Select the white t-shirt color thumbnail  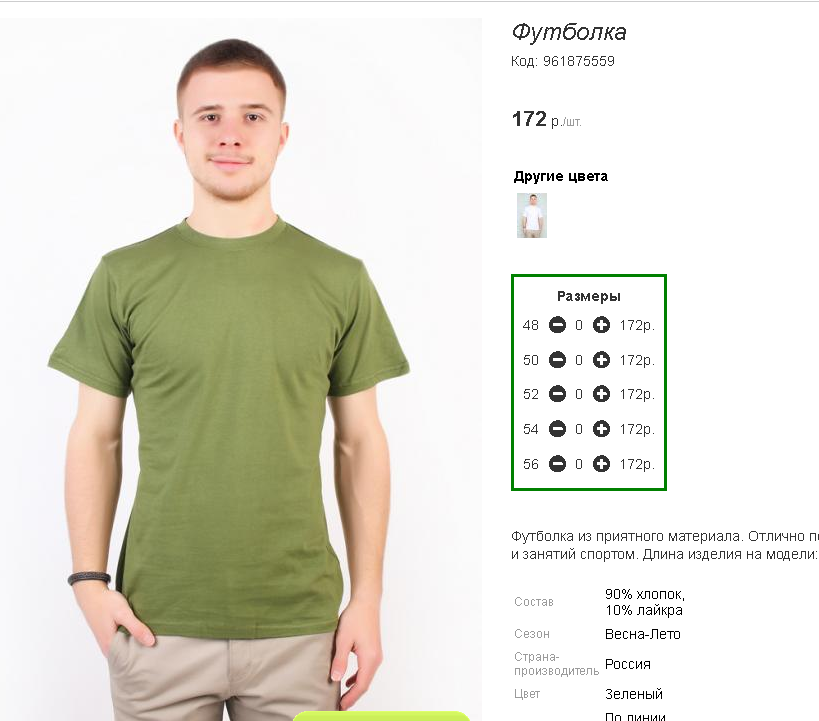pos(532,215)
